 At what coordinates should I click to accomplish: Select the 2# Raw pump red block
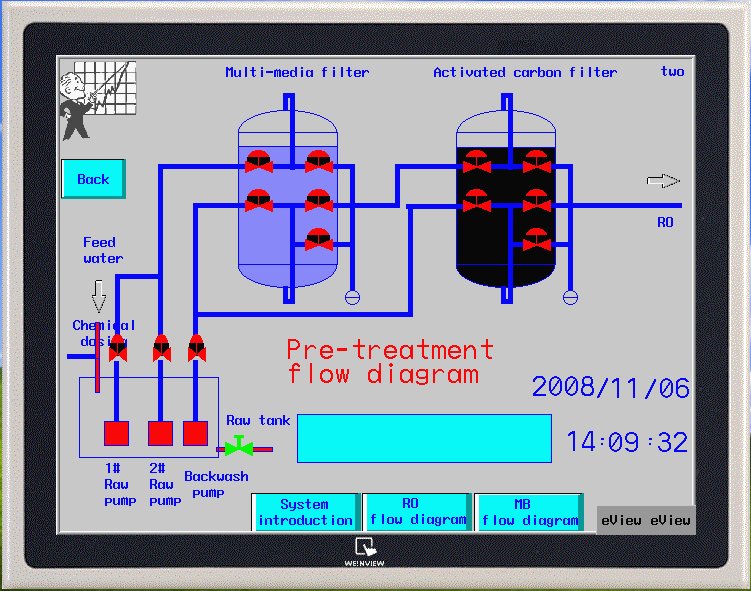[x=160, y=433]
